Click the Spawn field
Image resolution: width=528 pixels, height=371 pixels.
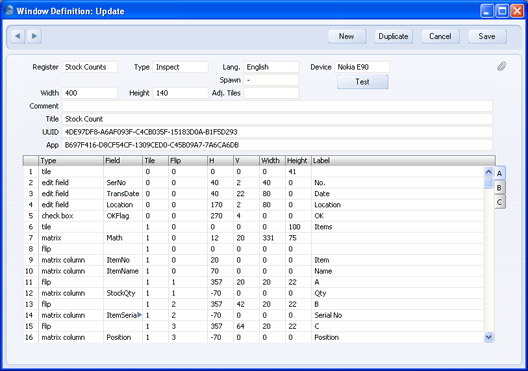pyautogui.click(x=271, y=80)
